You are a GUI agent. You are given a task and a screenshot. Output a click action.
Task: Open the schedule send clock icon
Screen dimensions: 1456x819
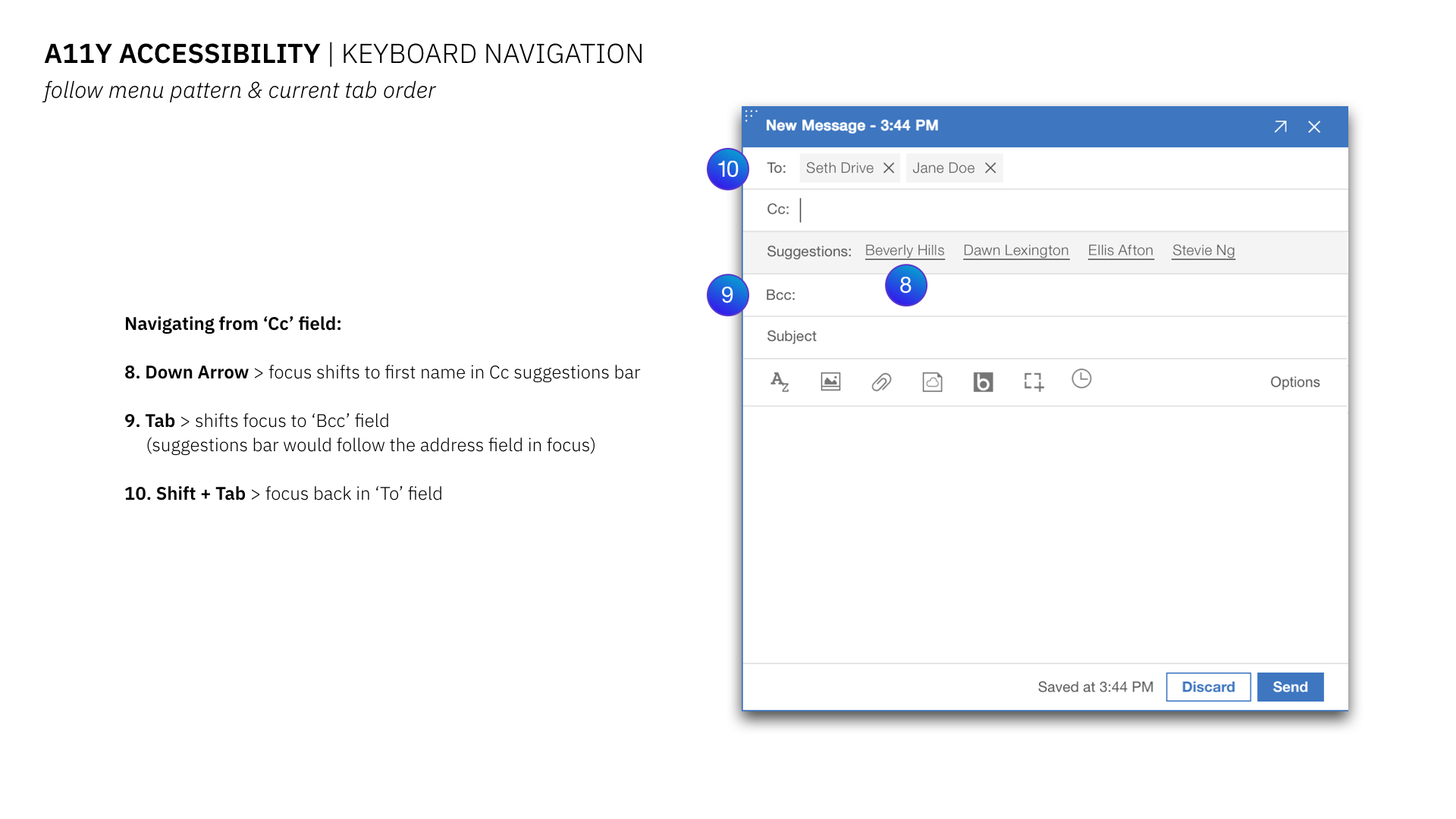point(1081,378)
